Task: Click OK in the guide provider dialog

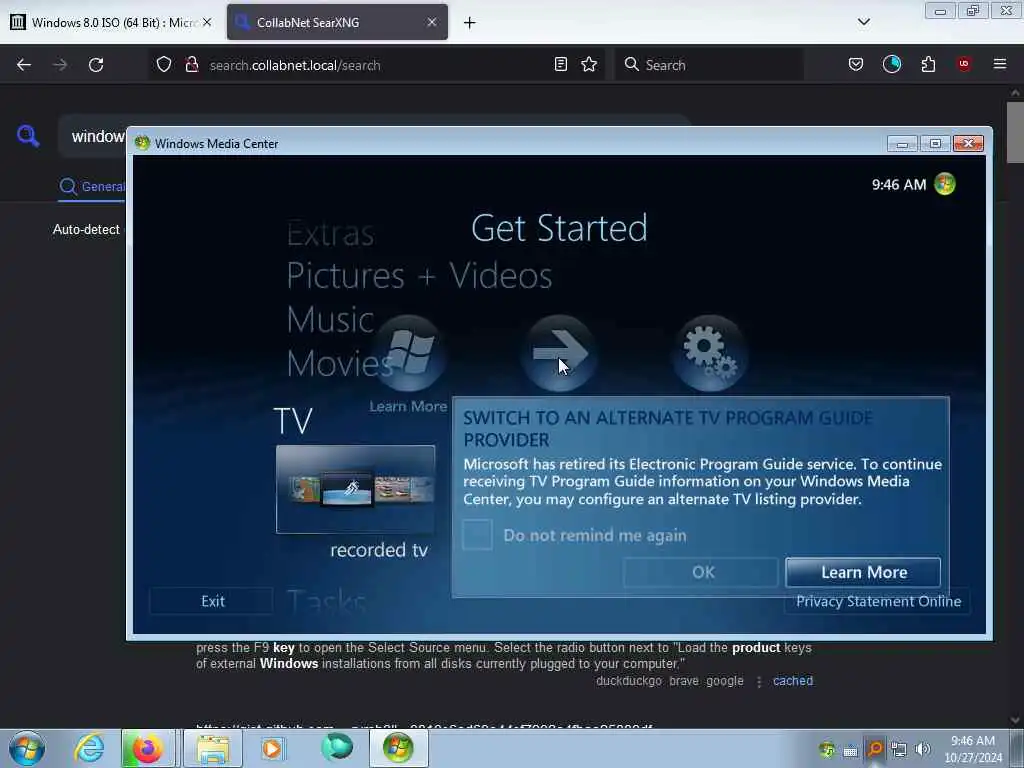Action: pos(701,572)
